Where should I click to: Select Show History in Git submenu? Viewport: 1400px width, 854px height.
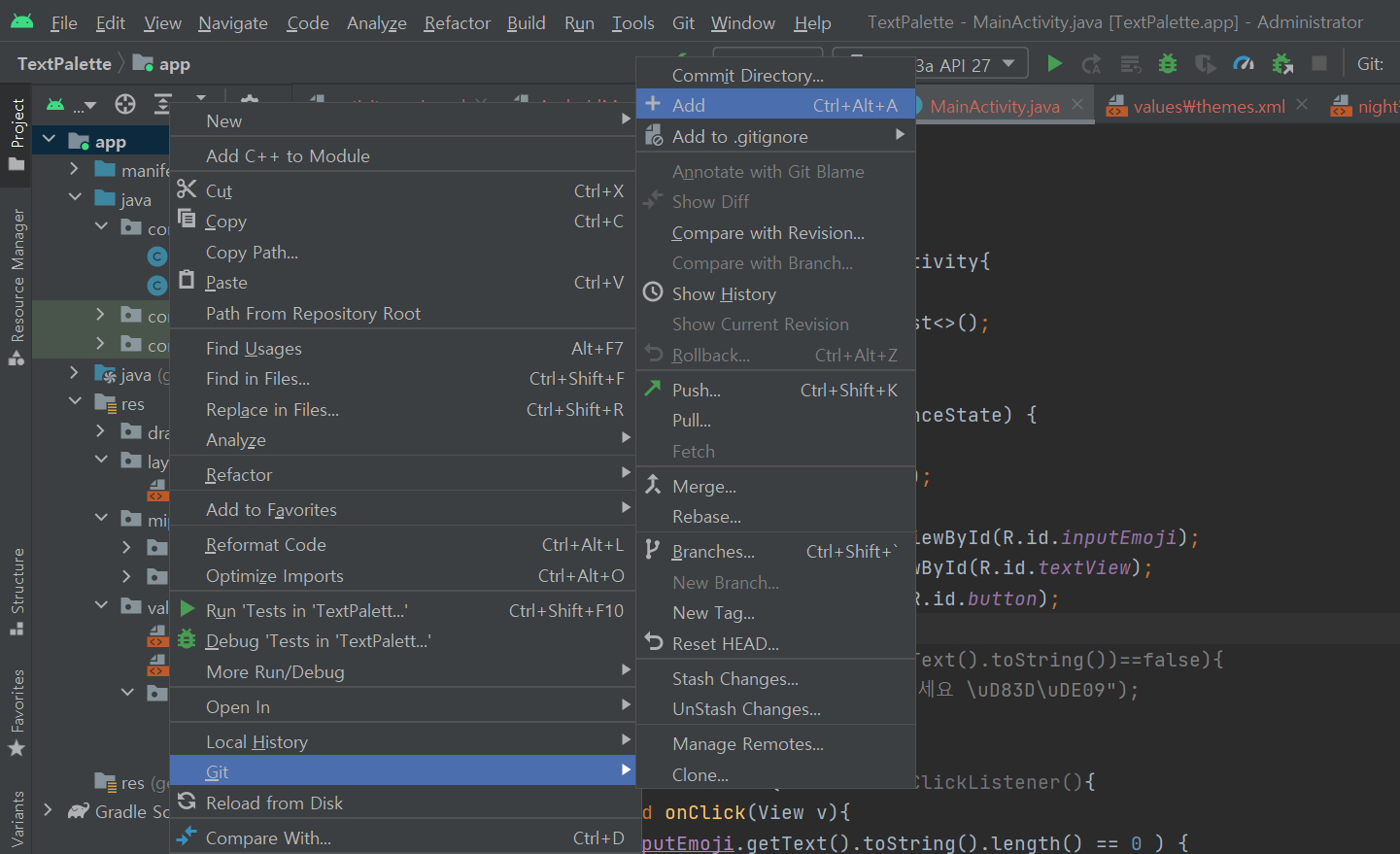pyautogui.click(x=775, y=293)
